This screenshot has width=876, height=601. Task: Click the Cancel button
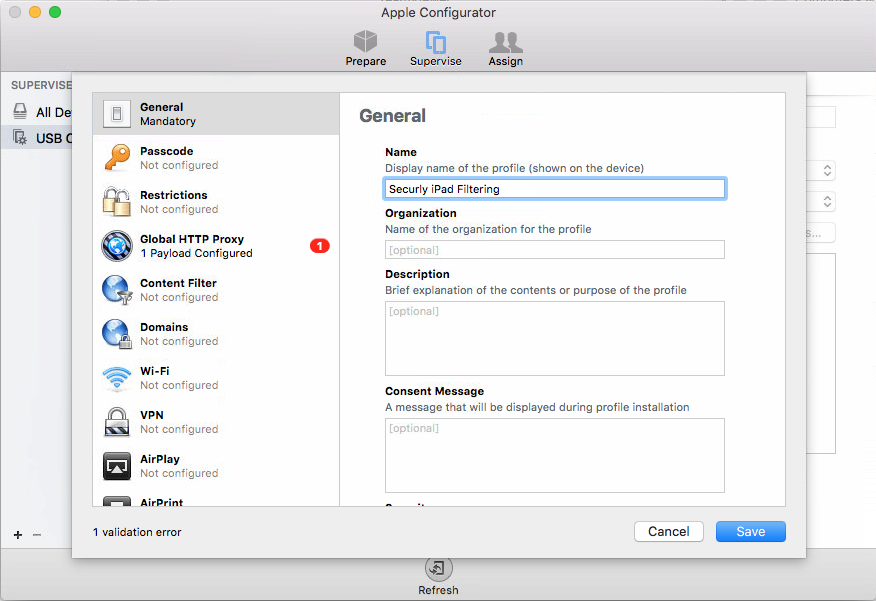pos(669,531)
